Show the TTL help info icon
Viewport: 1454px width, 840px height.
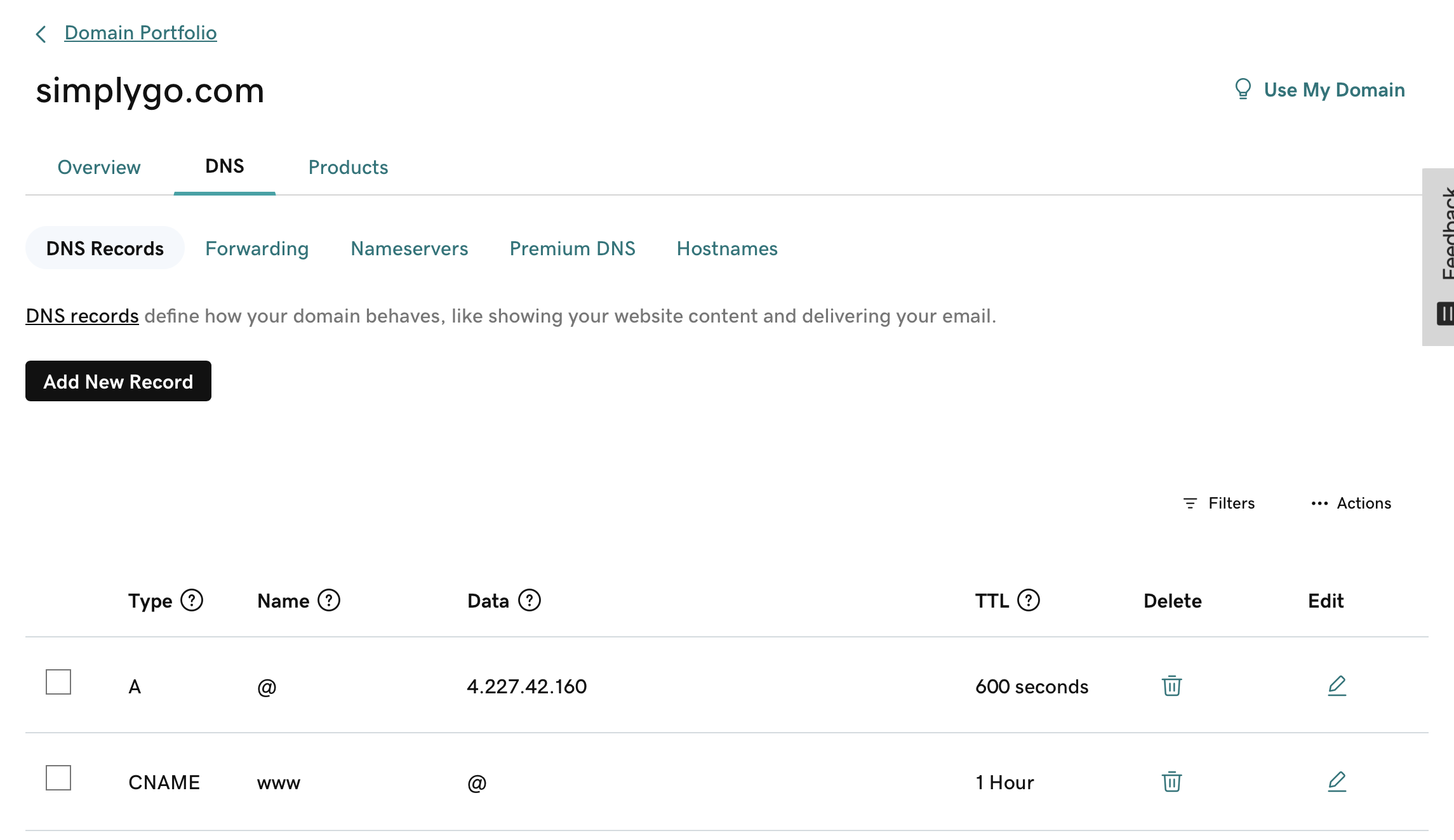[1028, 600]
